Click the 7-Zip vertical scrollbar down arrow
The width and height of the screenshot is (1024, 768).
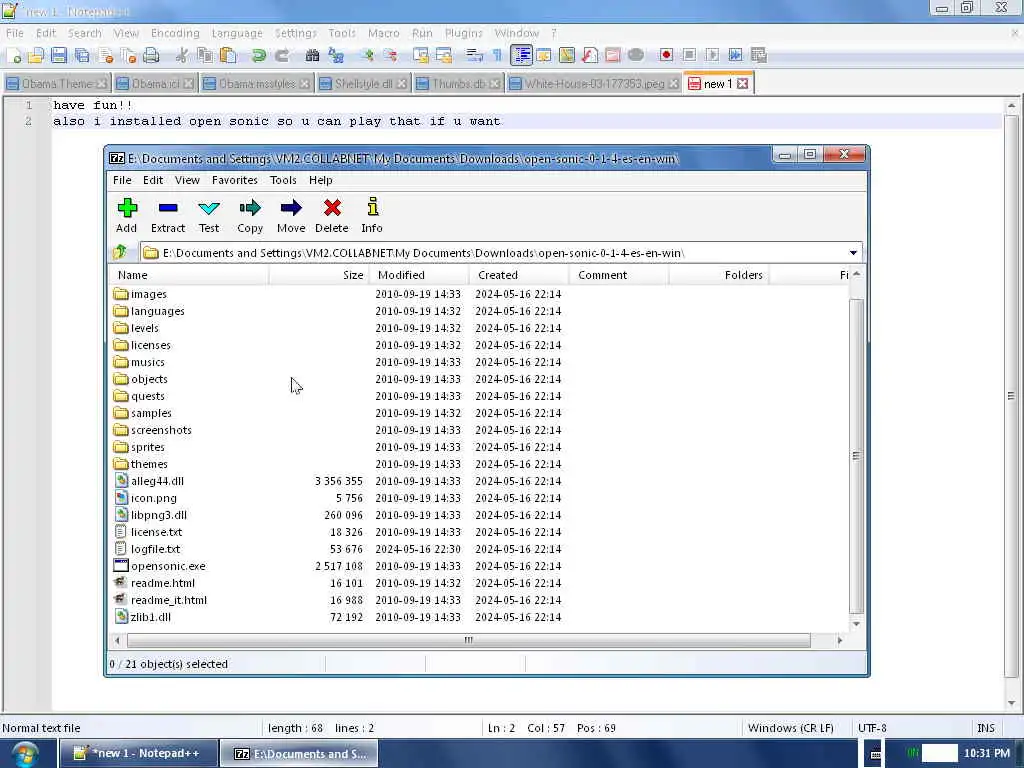(856, 624)
